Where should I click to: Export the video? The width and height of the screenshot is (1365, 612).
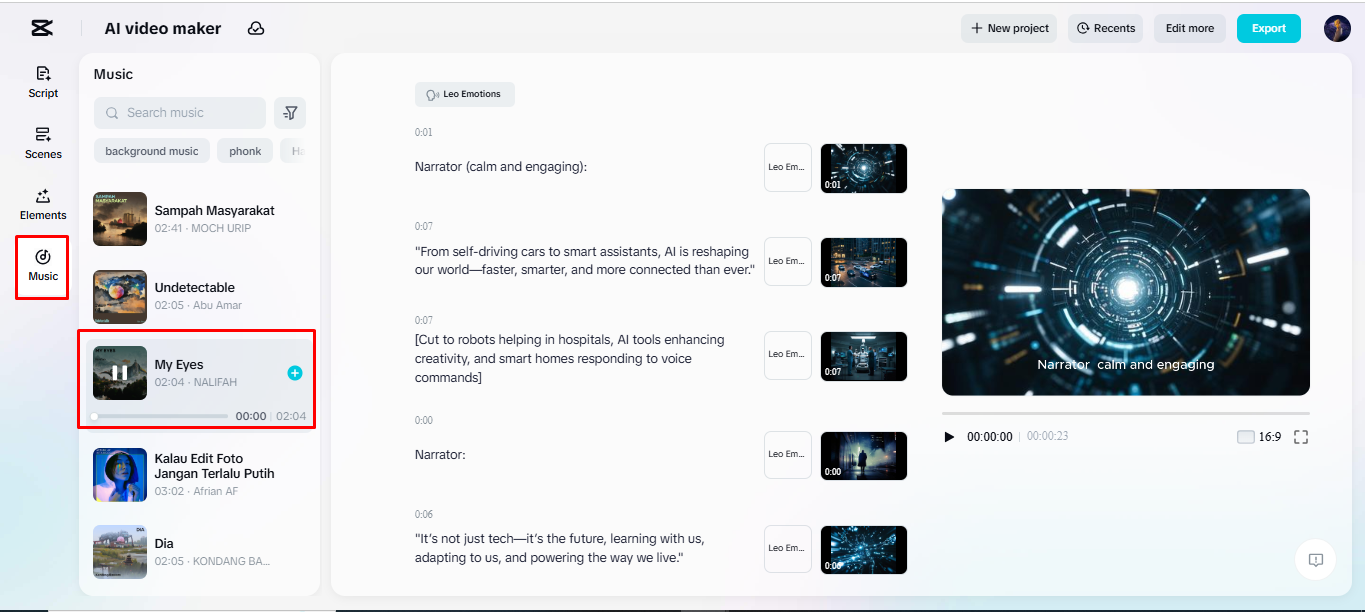(1268, 28)
